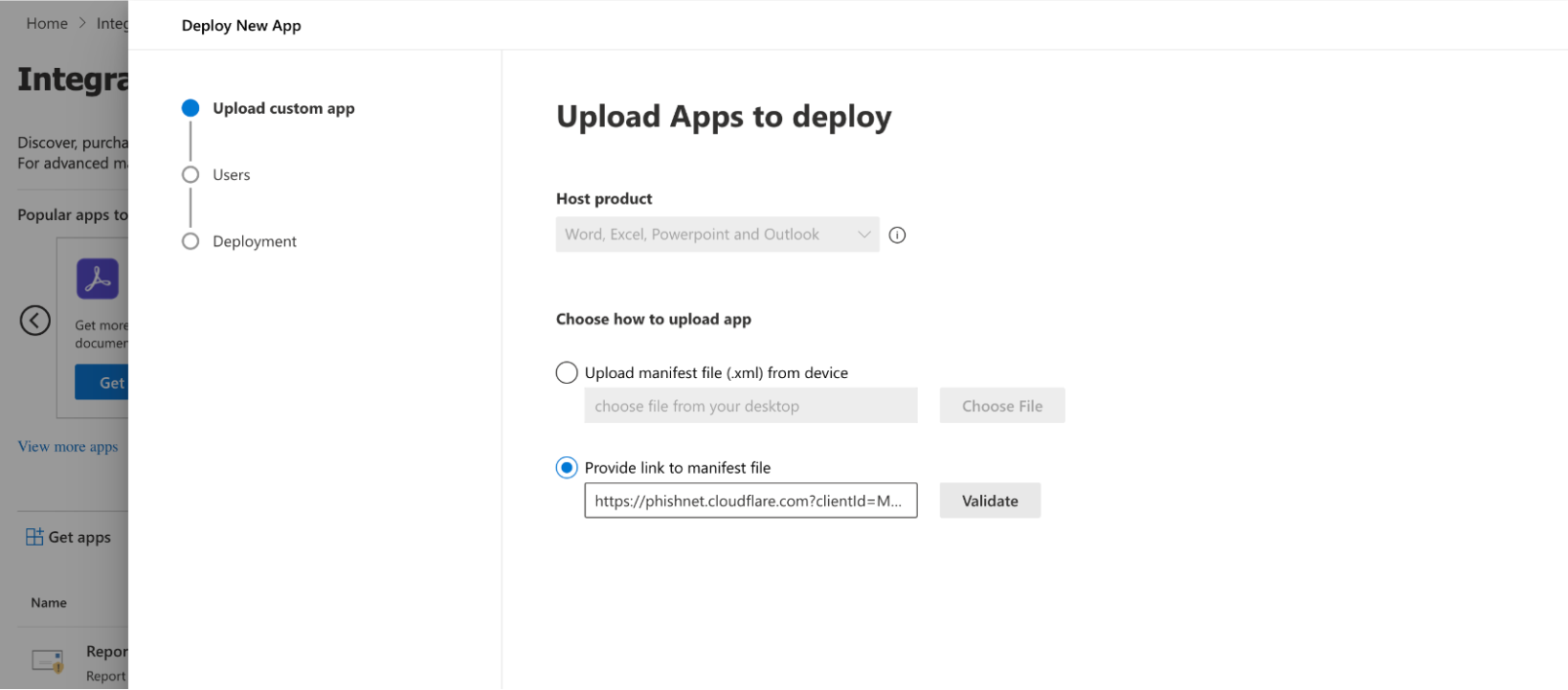Click the Adobe Acrobat app icon
The image size is (1568, 690).
(x=98, y=279)
